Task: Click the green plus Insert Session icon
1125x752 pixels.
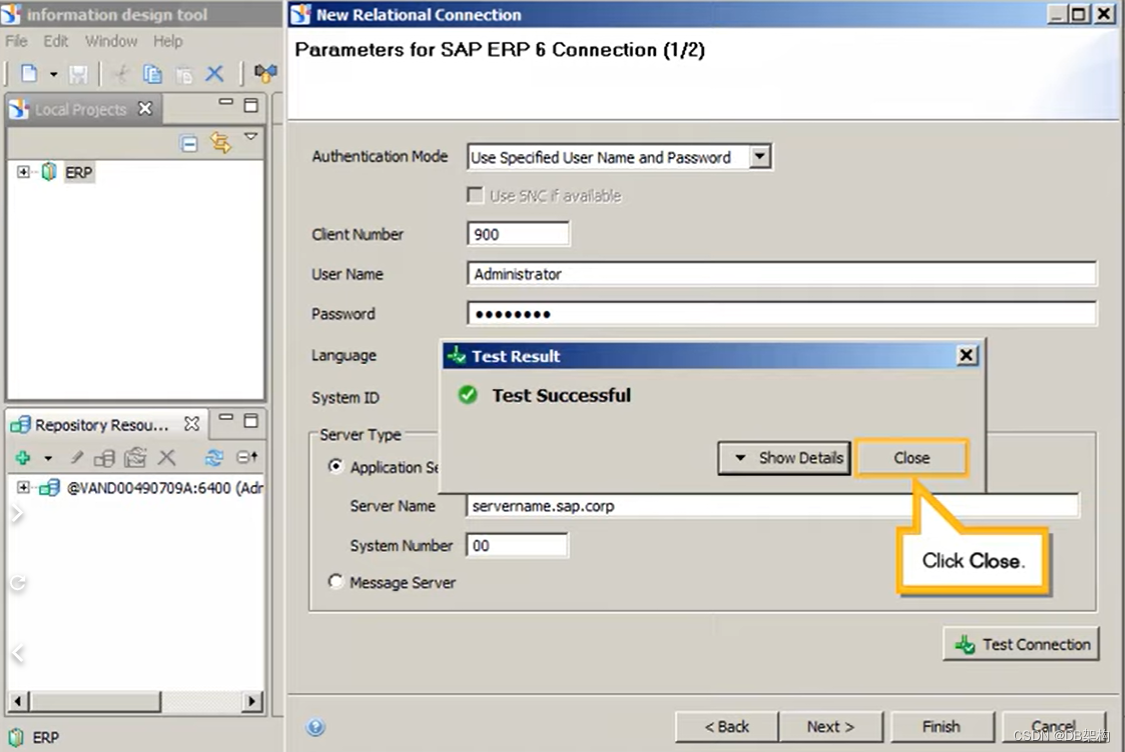Action: [23, 457]
